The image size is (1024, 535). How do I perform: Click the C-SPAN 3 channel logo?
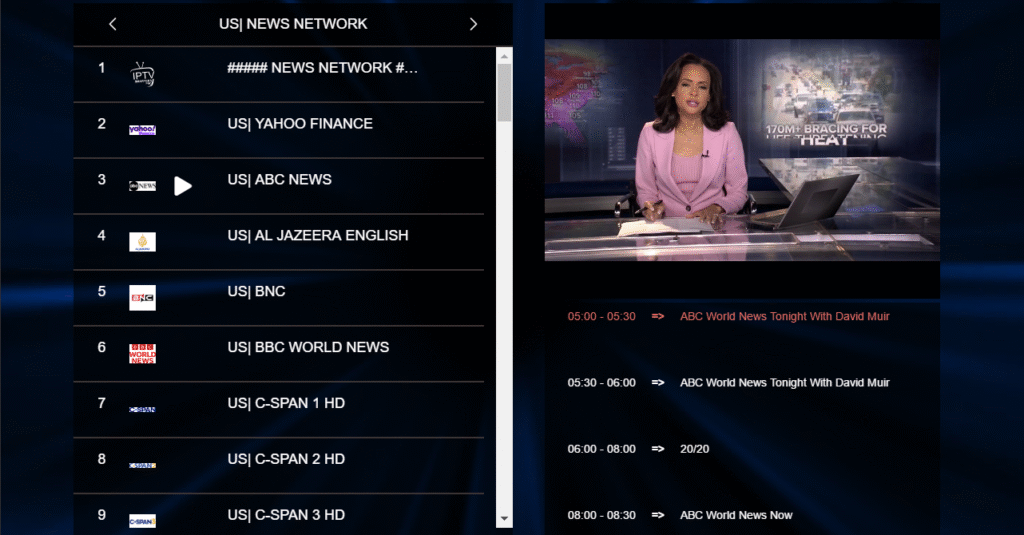click(142, 521)
